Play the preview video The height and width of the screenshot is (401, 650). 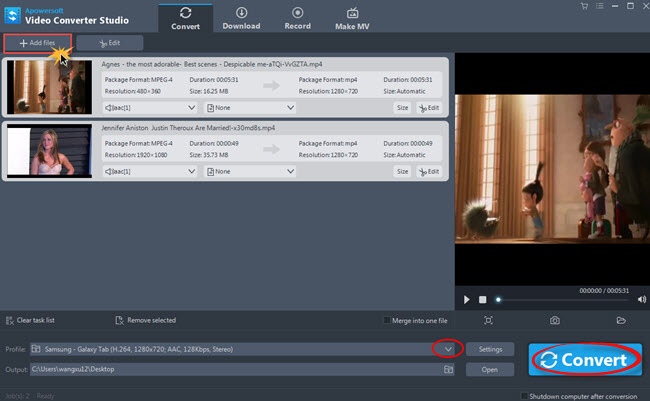(x=466, y=299)
